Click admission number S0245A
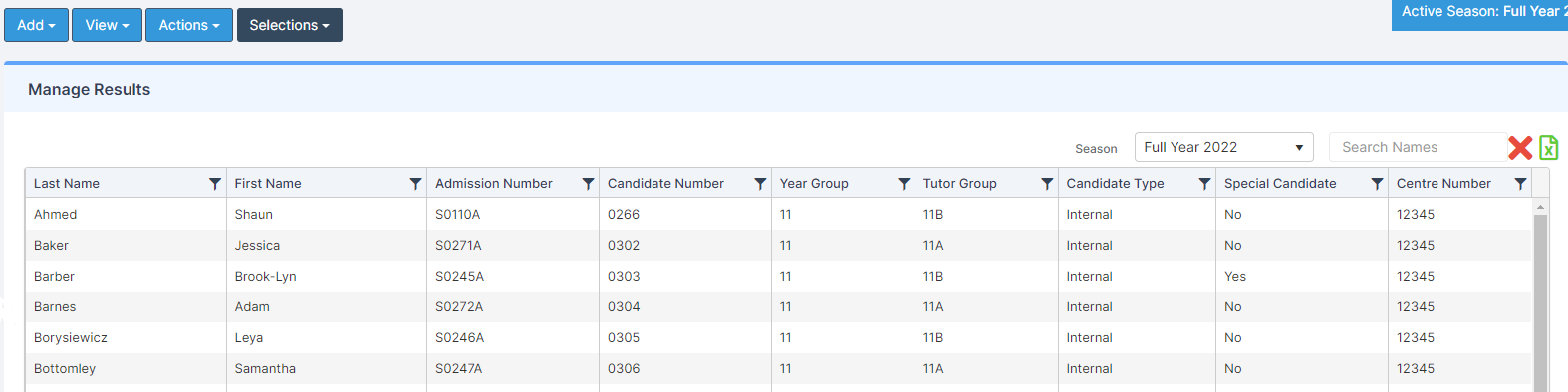 tap(459, 277)
